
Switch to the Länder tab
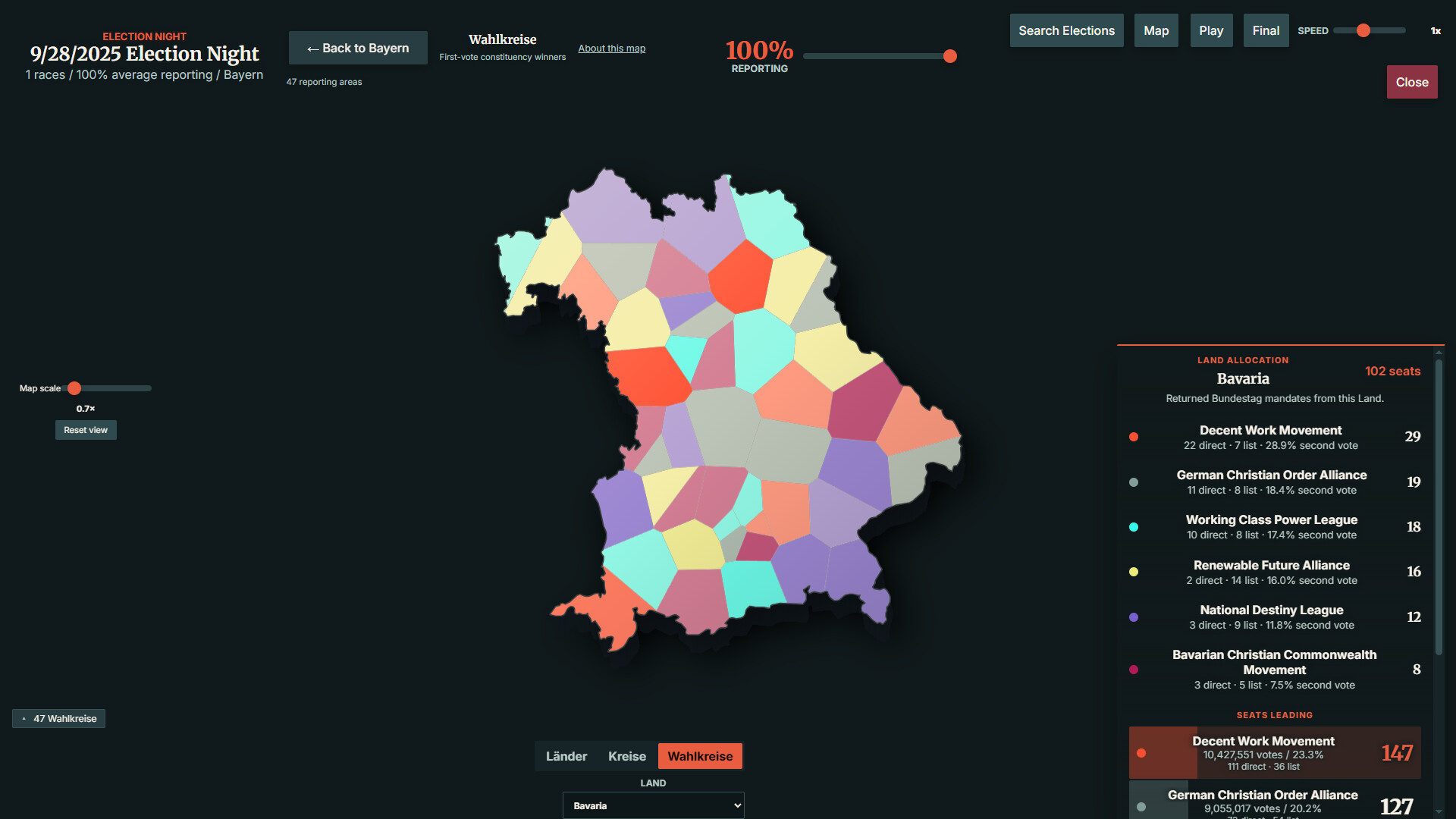pyautogui.click(x=566, y=756)
